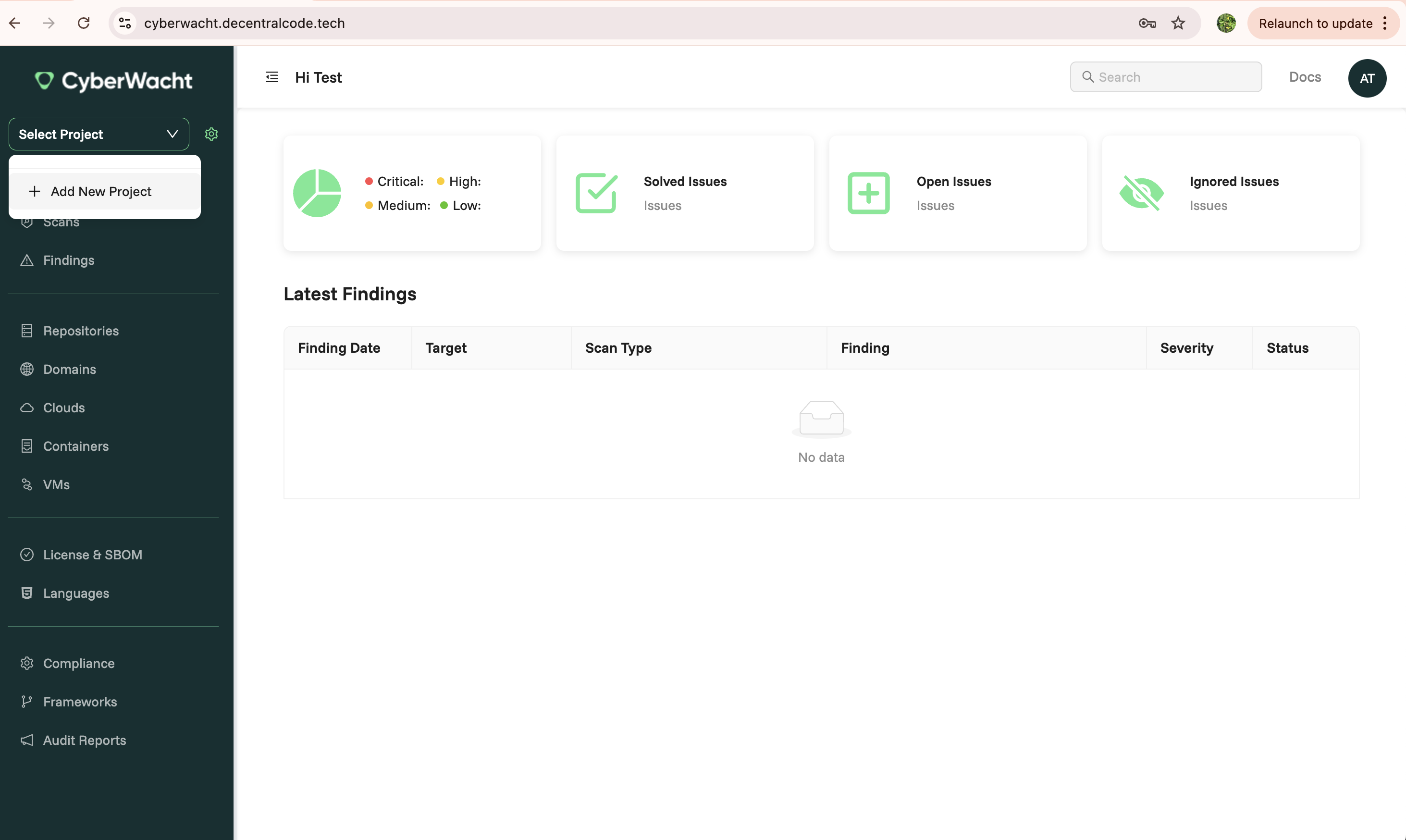Click the project settings gear icon

(211, 134)
